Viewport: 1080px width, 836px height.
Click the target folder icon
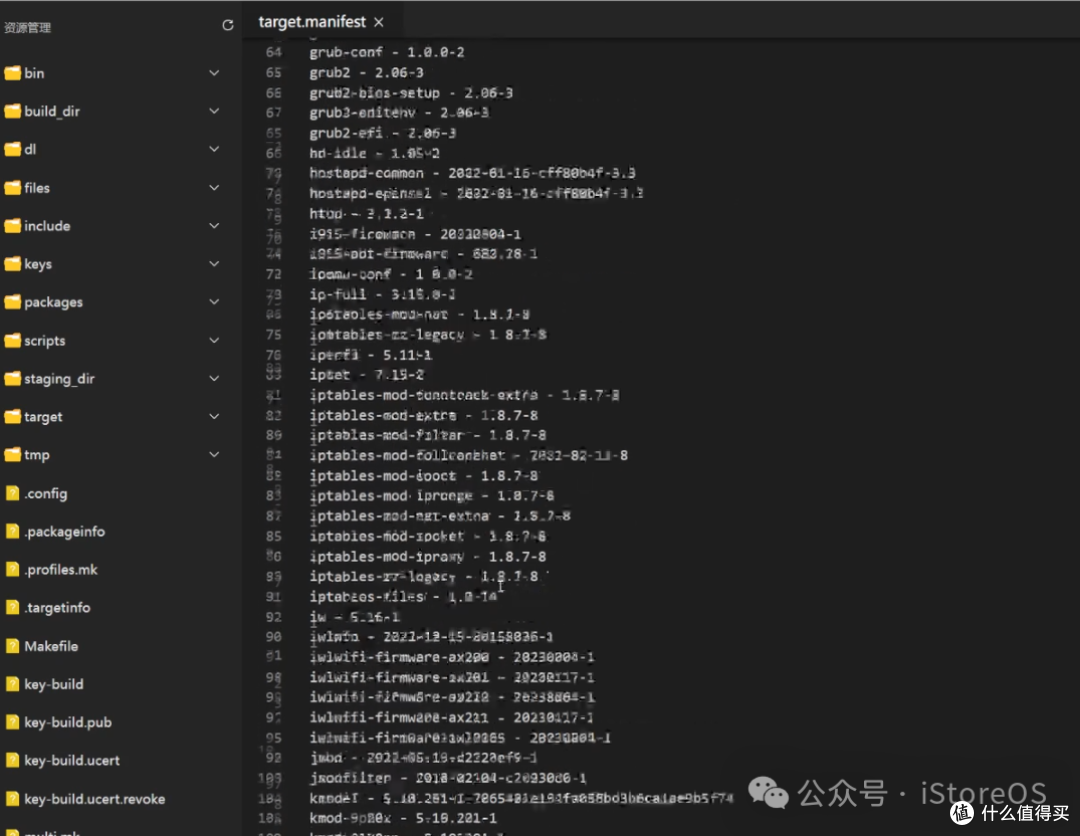pos(12,417)
